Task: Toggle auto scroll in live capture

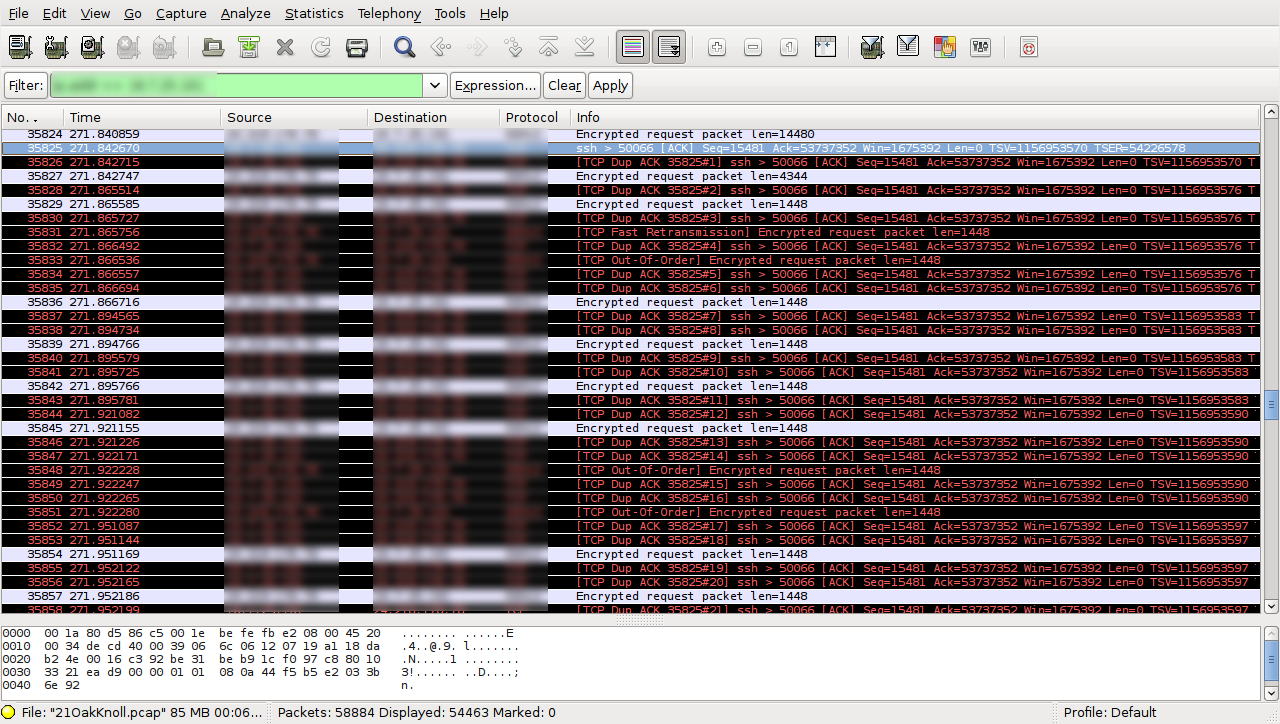Action: [669, 47]
